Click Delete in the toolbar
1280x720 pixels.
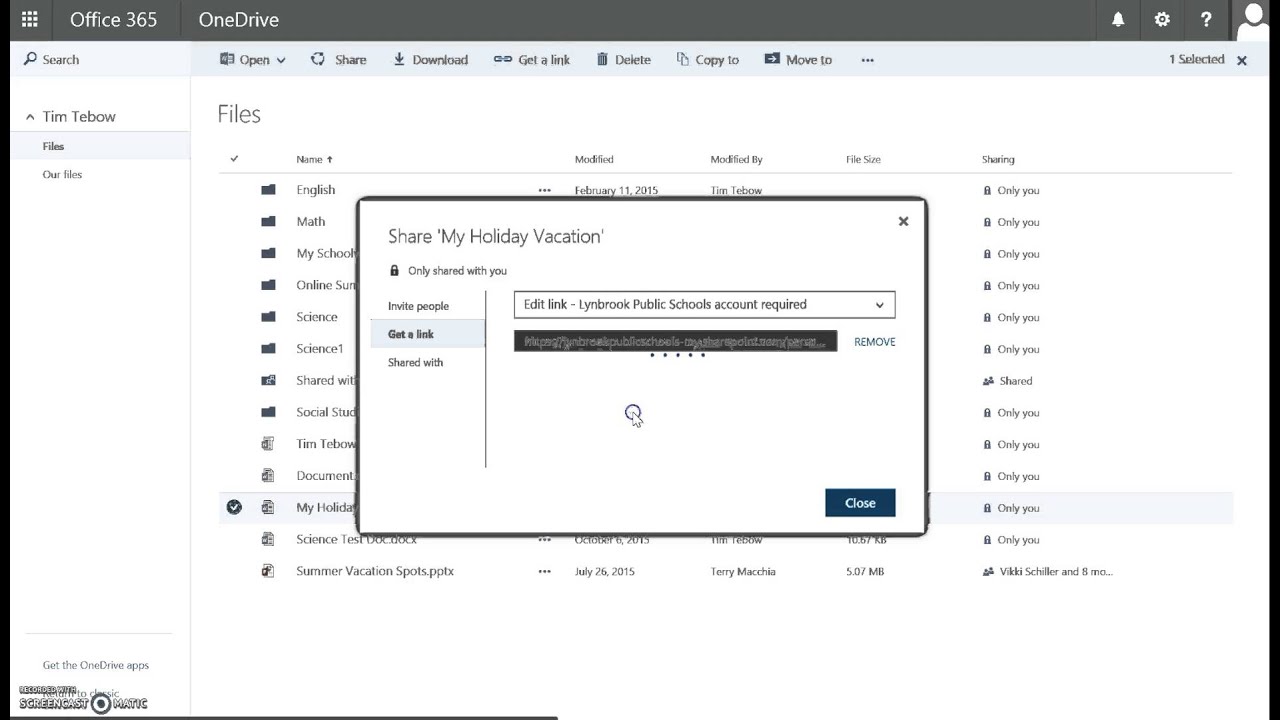coord(624,60)
